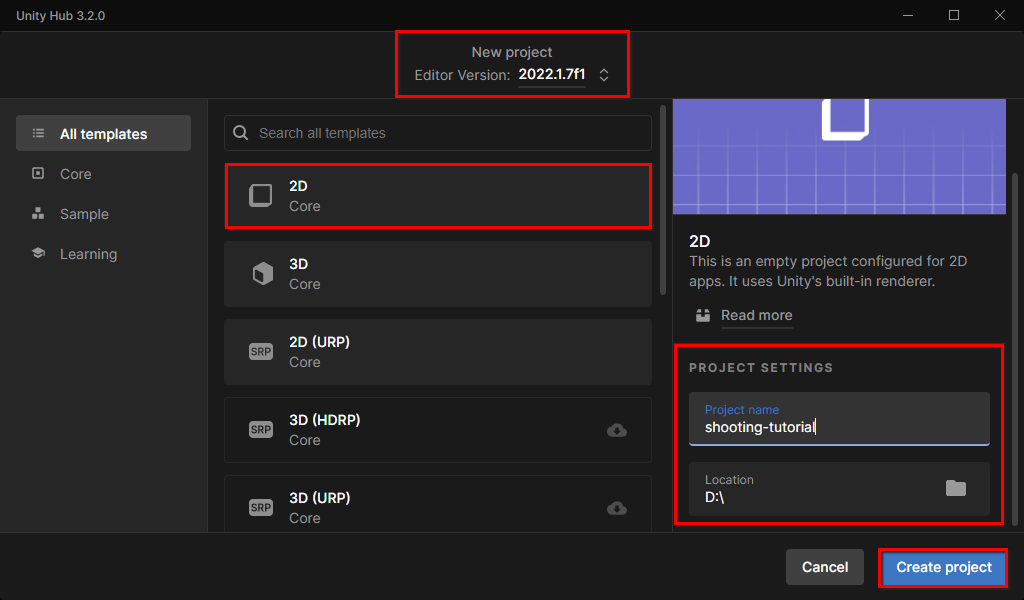Click the 2D template preview image
The image size is (1024, 600).
[x=839, y=157]
